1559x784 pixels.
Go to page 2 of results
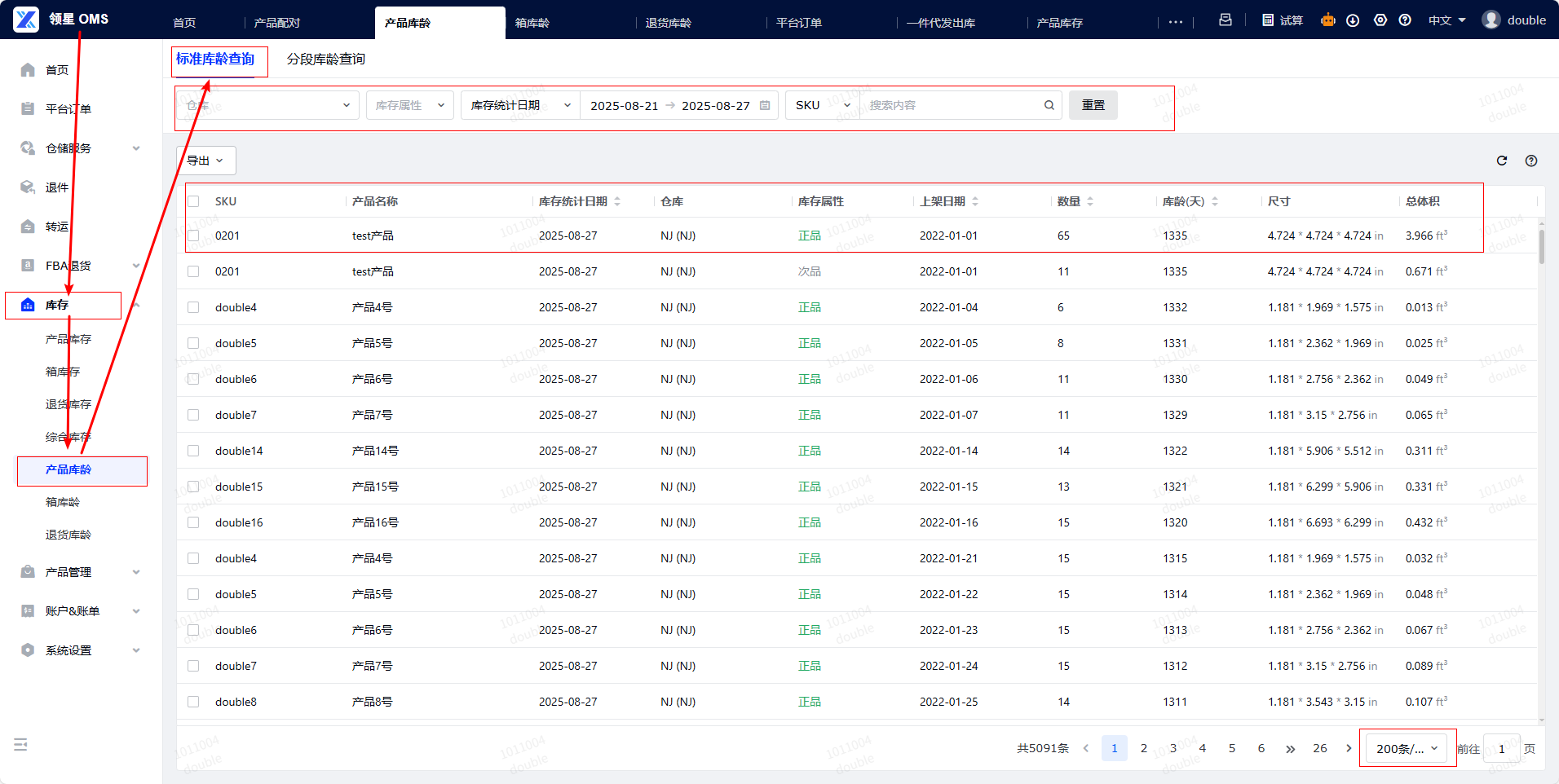pyautogui.click(x=1143, y=748)
